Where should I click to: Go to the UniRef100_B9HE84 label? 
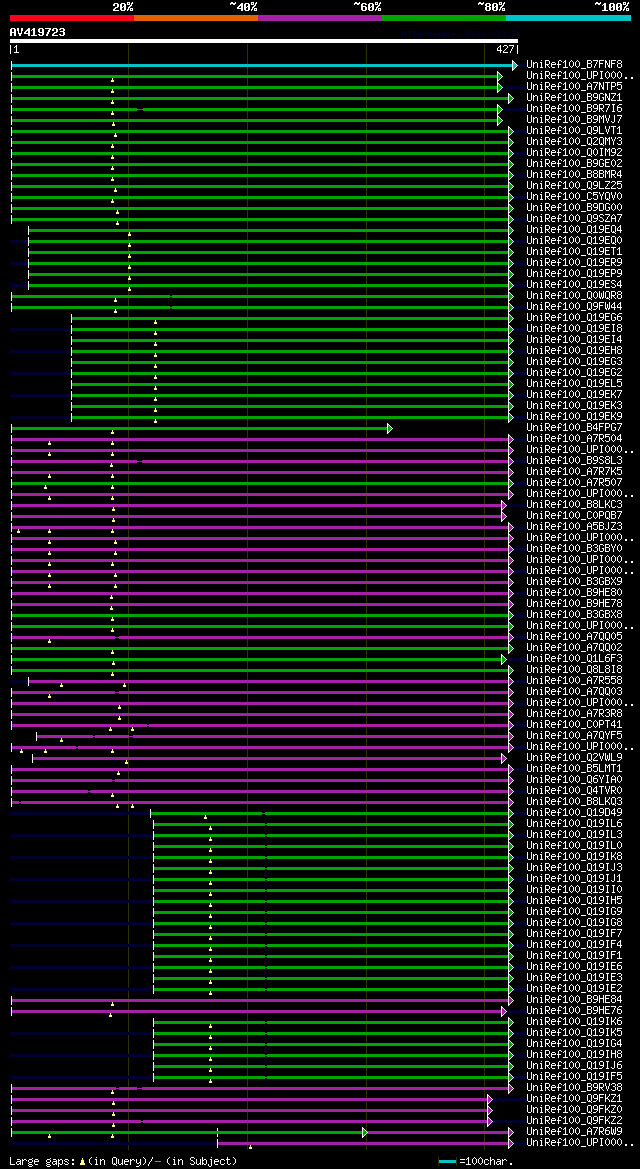click(x=574, y=999)
